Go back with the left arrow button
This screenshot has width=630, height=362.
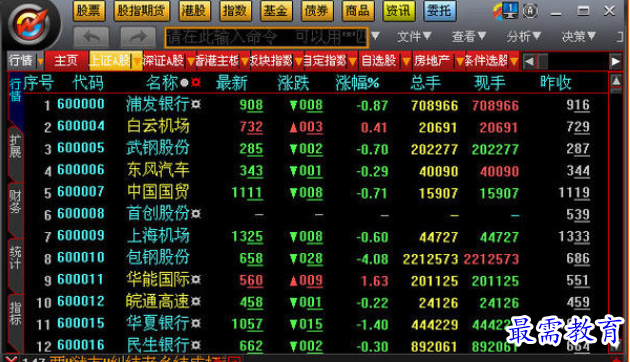(x=92, y=38)
